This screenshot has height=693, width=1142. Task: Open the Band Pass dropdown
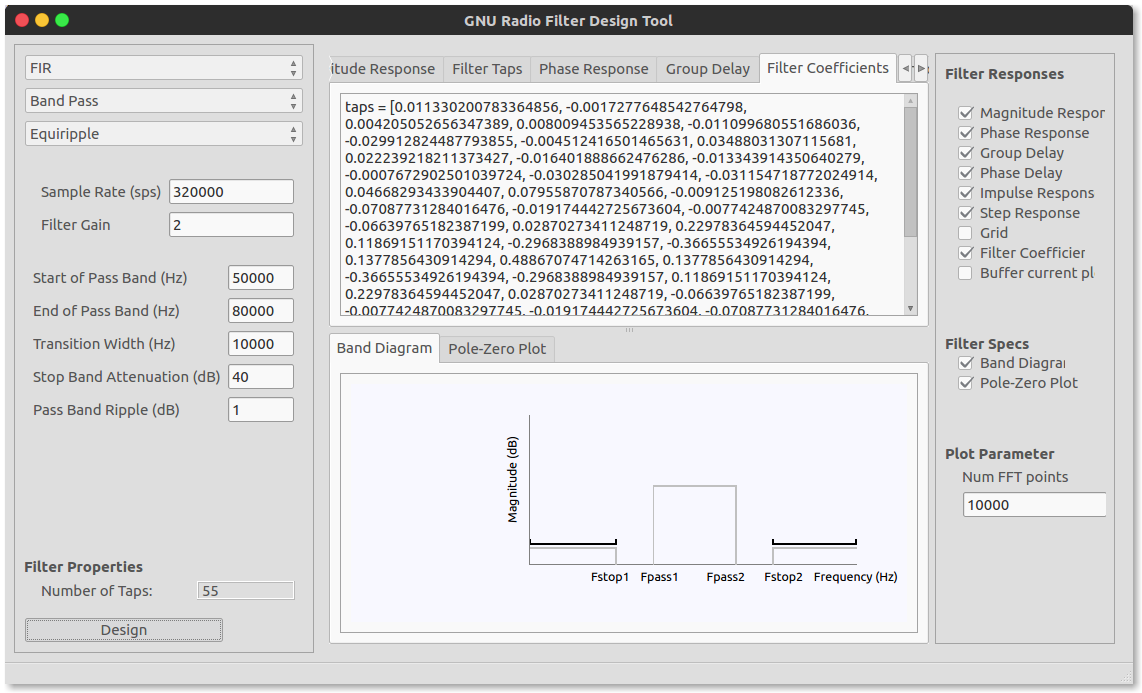tap(163, 100)
